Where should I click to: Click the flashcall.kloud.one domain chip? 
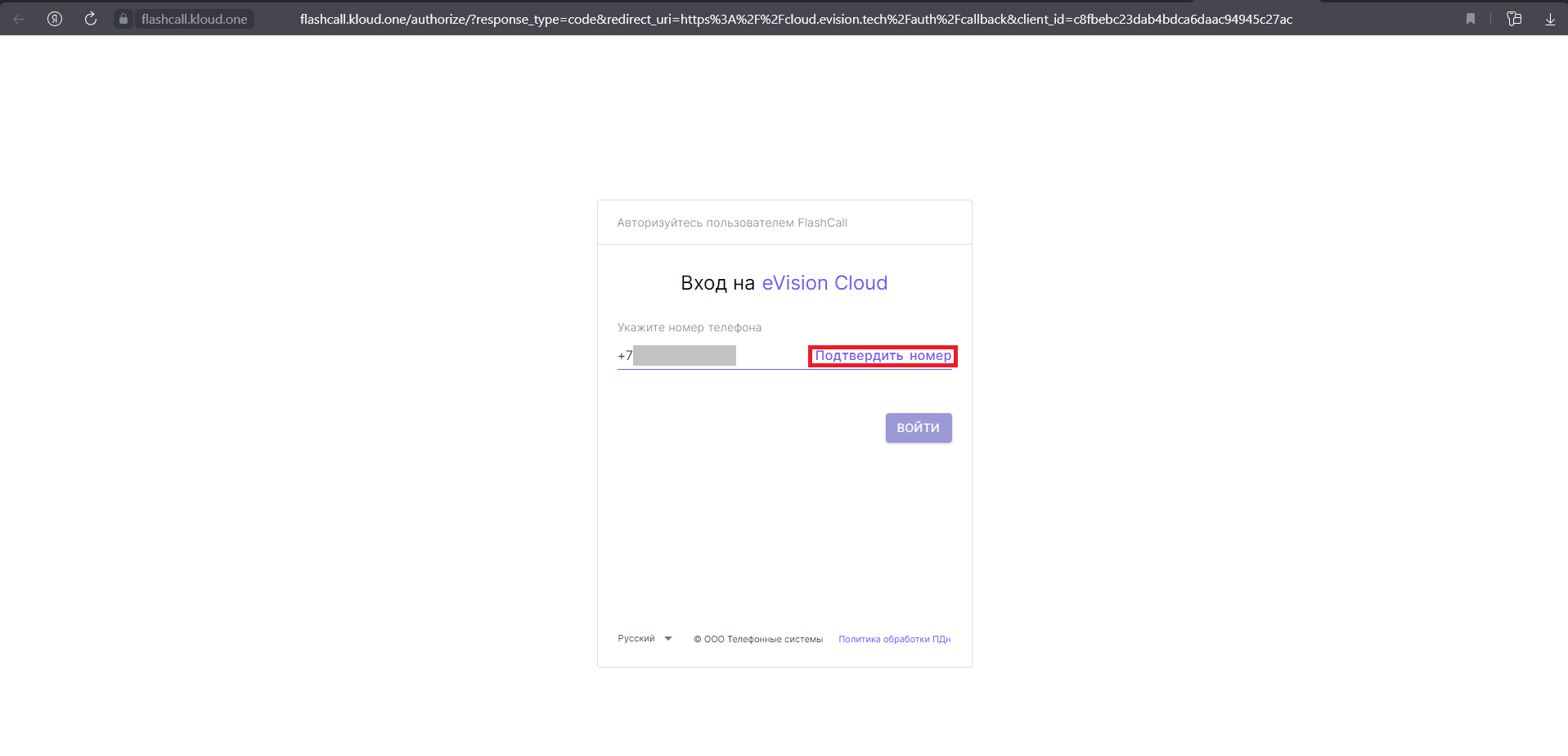194,19
